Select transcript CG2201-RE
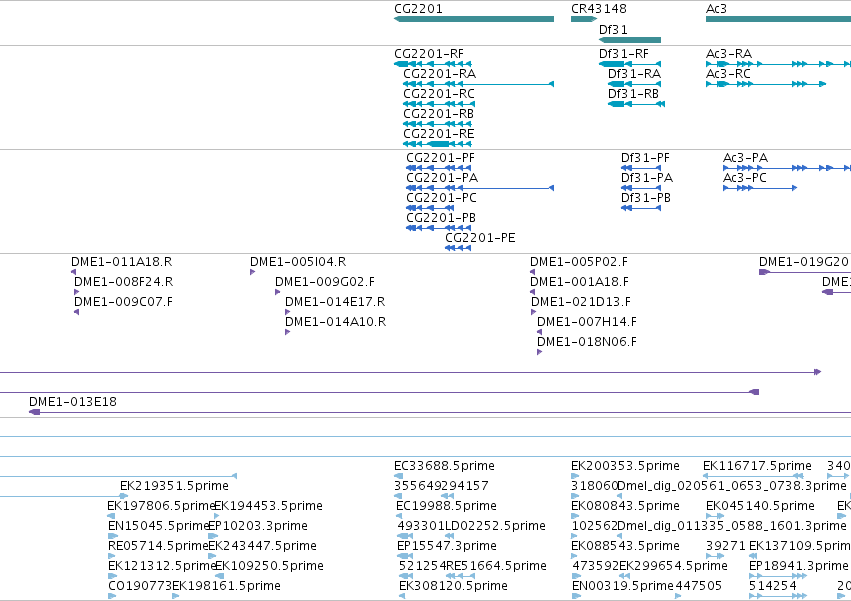Viewport: 851px width, 601px height. click(x=437, y=144)
